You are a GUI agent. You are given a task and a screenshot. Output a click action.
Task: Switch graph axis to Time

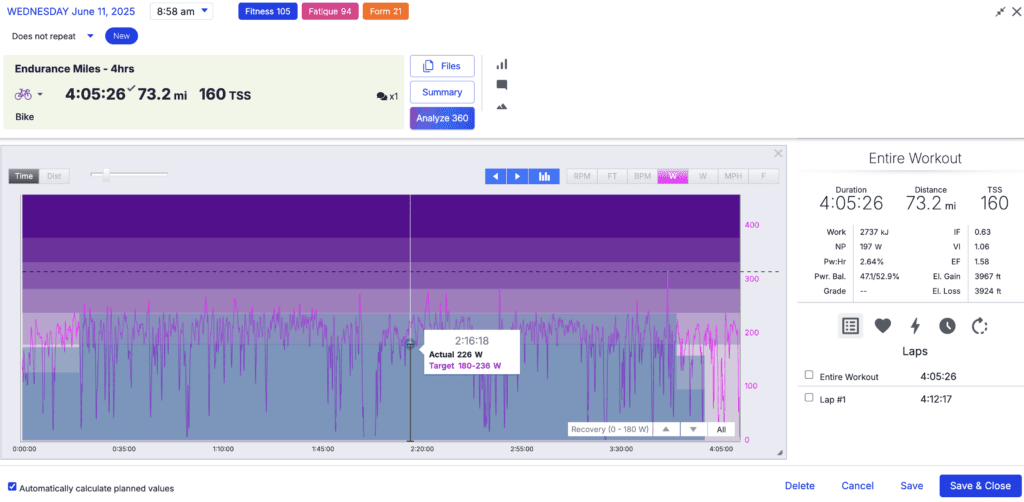pos(24,176)
